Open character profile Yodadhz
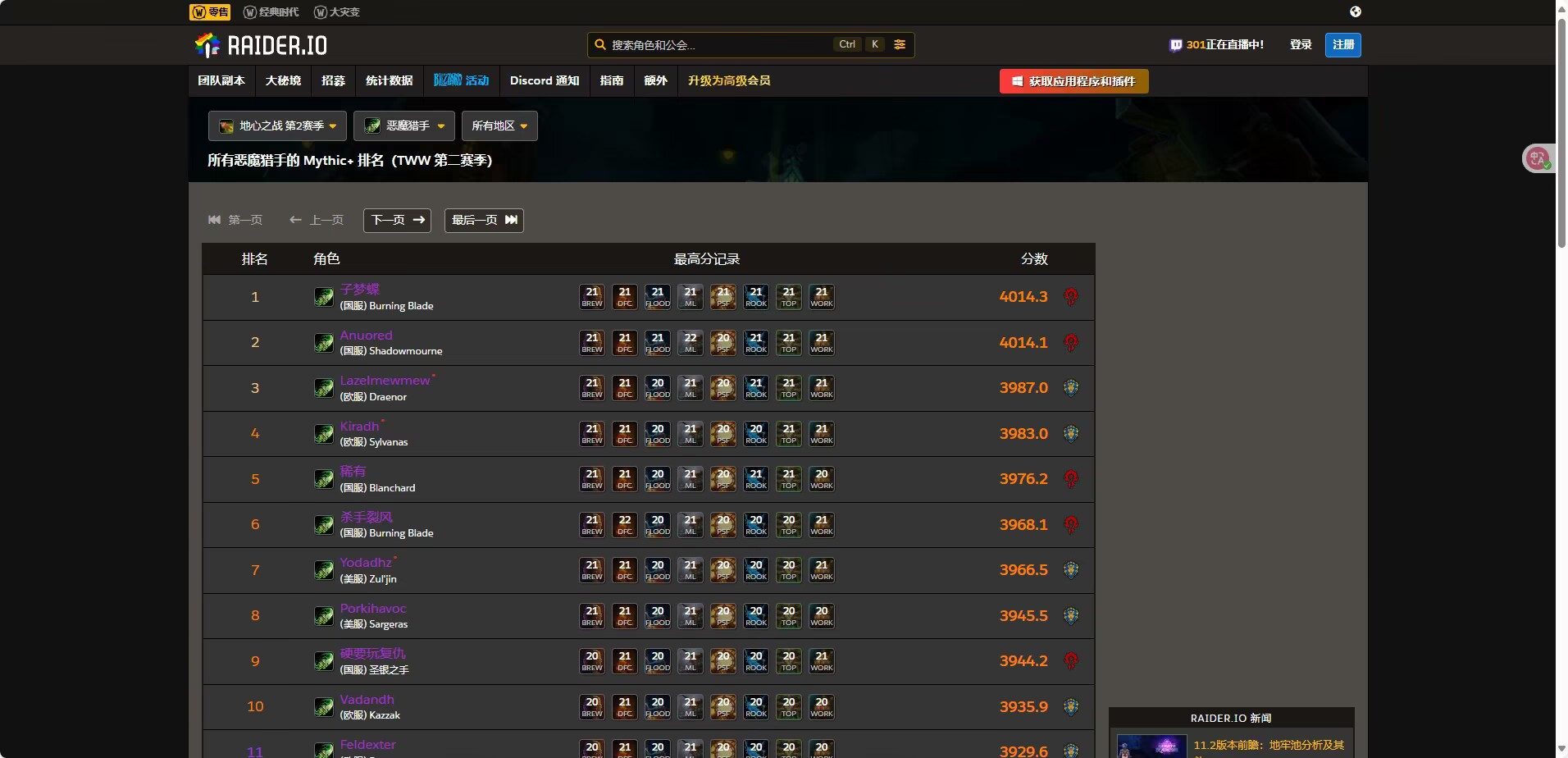Image resolution: width=1568 pixels, height=758 pixels. (366, 563)
